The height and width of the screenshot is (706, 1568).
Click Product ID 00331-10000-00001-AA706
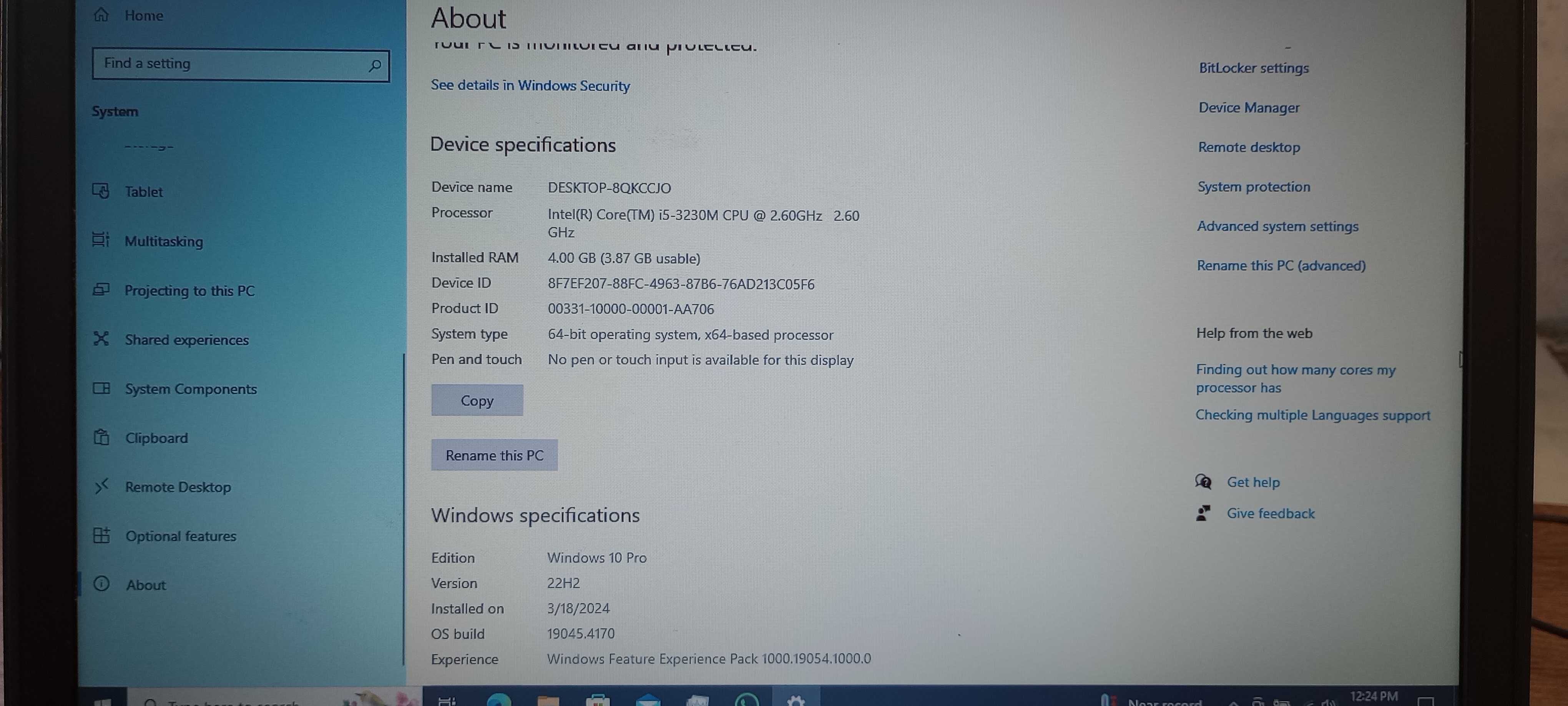click(x=631, y=309)
